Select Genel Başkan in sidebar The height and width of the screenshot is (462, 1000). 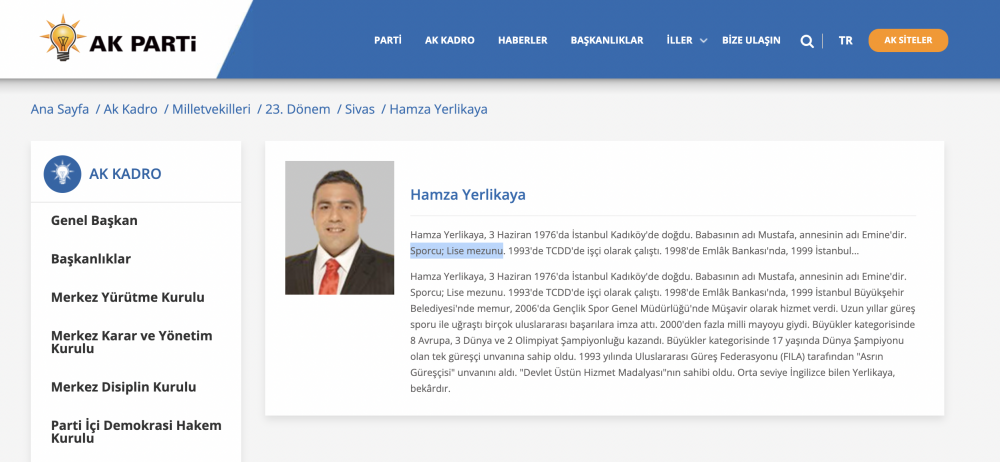click(94, 220)
